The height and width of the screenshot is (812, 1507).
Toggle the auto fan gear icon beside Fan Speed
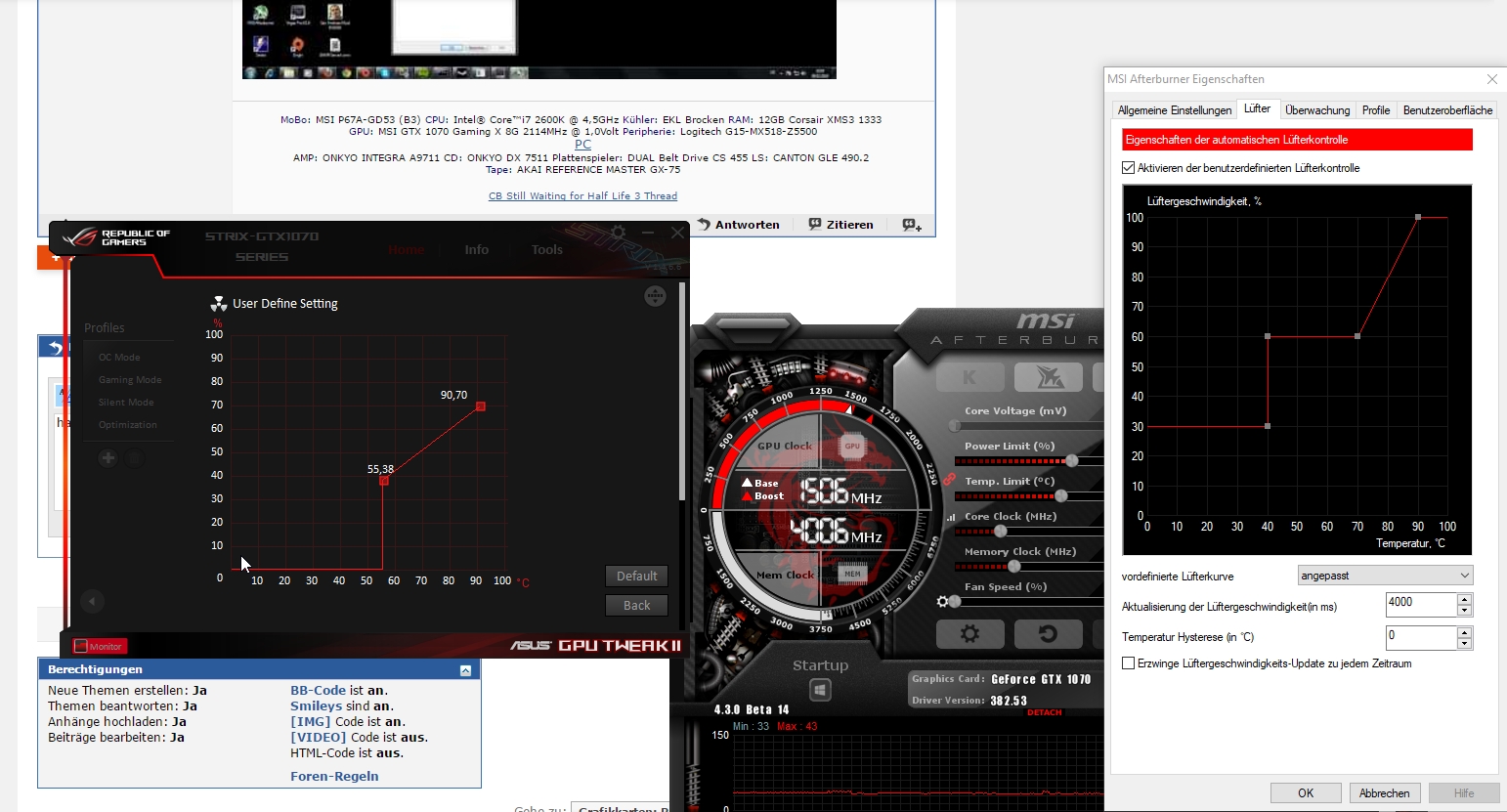pyautogui.click(x=943, y=602)
